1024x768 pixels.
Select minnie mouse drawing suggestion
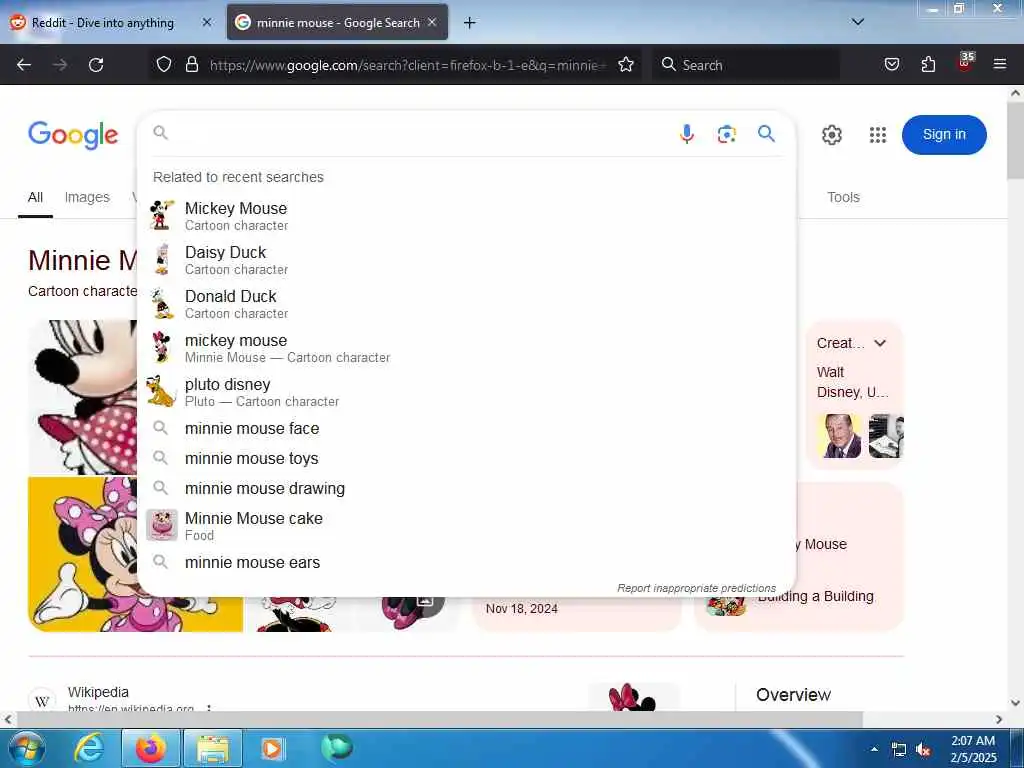(467, 488)
